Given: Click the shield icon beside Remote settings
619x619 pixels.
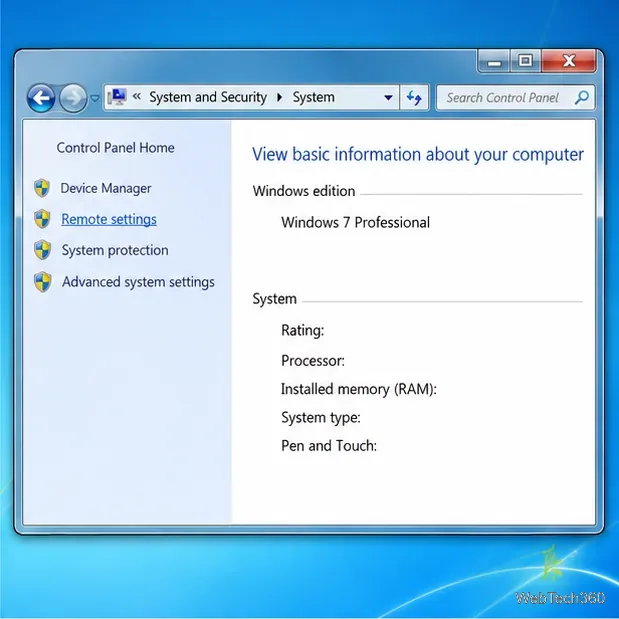Looking at the screenshot, I should 42,219.
